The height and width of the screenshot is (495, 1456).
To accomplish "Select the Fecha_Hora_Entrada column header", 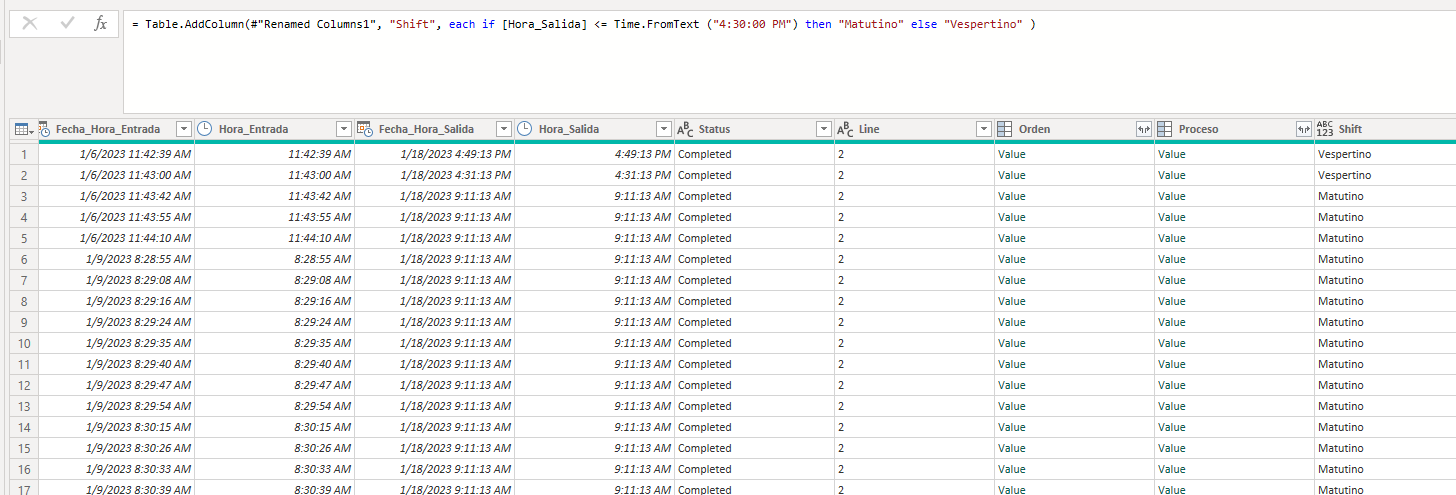I will point(108,129).
